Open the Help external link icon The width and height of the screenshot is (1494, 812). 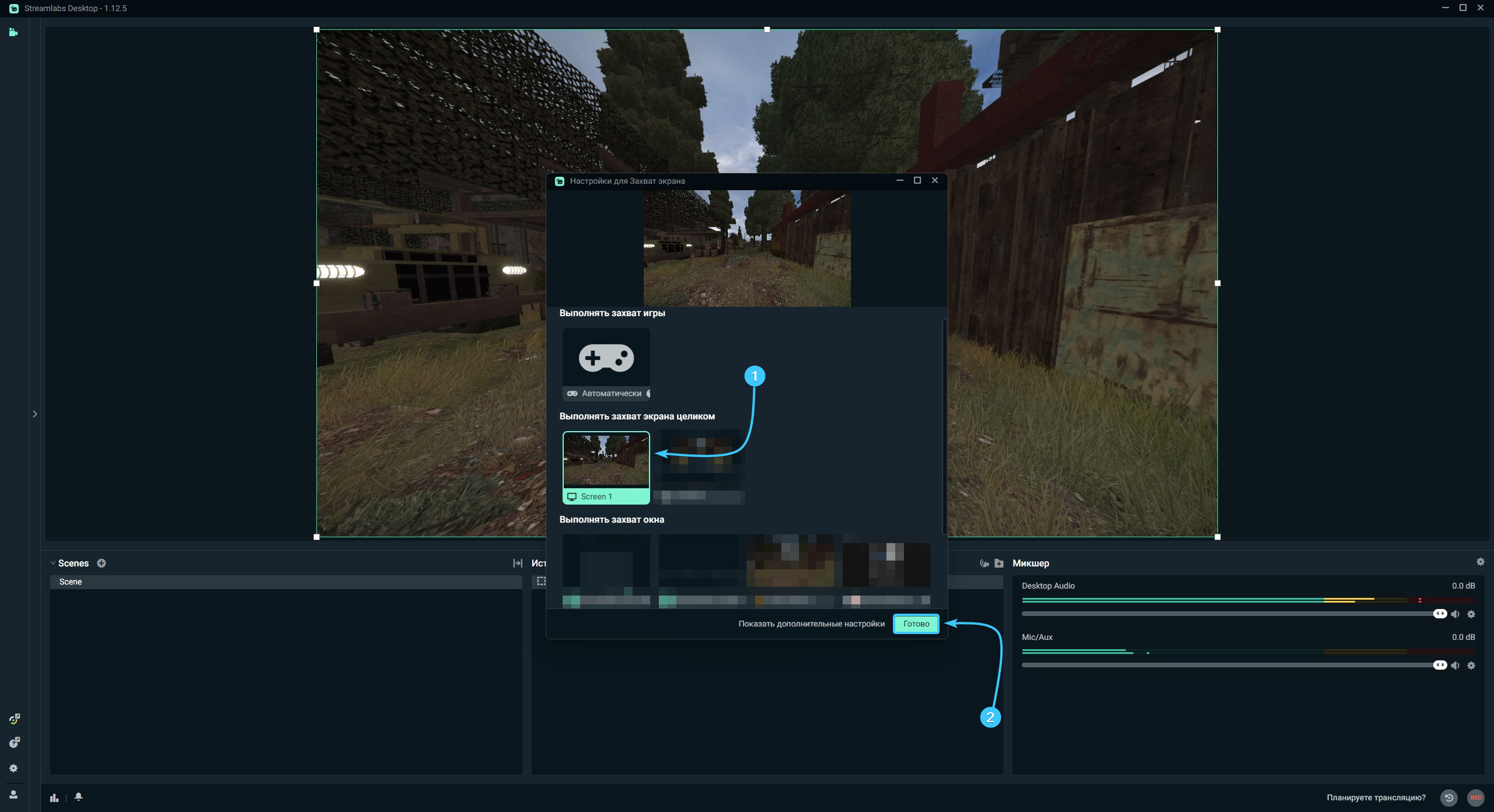click(15, 743)
